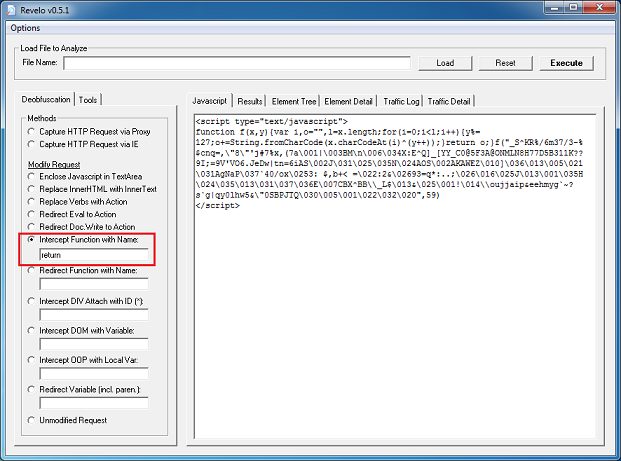Screen dimensions: 621x461
Task: Switch to the Element Tree tab
Action: [x=294, y=101]
